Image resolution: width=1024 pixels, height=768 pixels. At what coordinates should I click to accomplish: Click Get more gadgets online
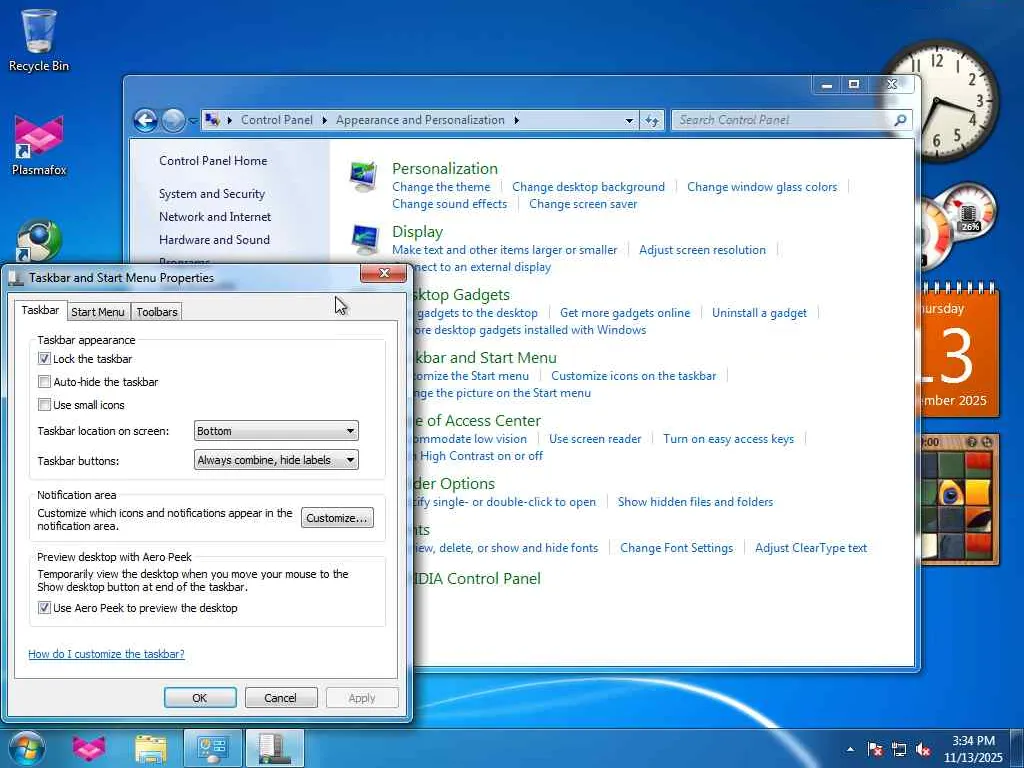[625, 313]
